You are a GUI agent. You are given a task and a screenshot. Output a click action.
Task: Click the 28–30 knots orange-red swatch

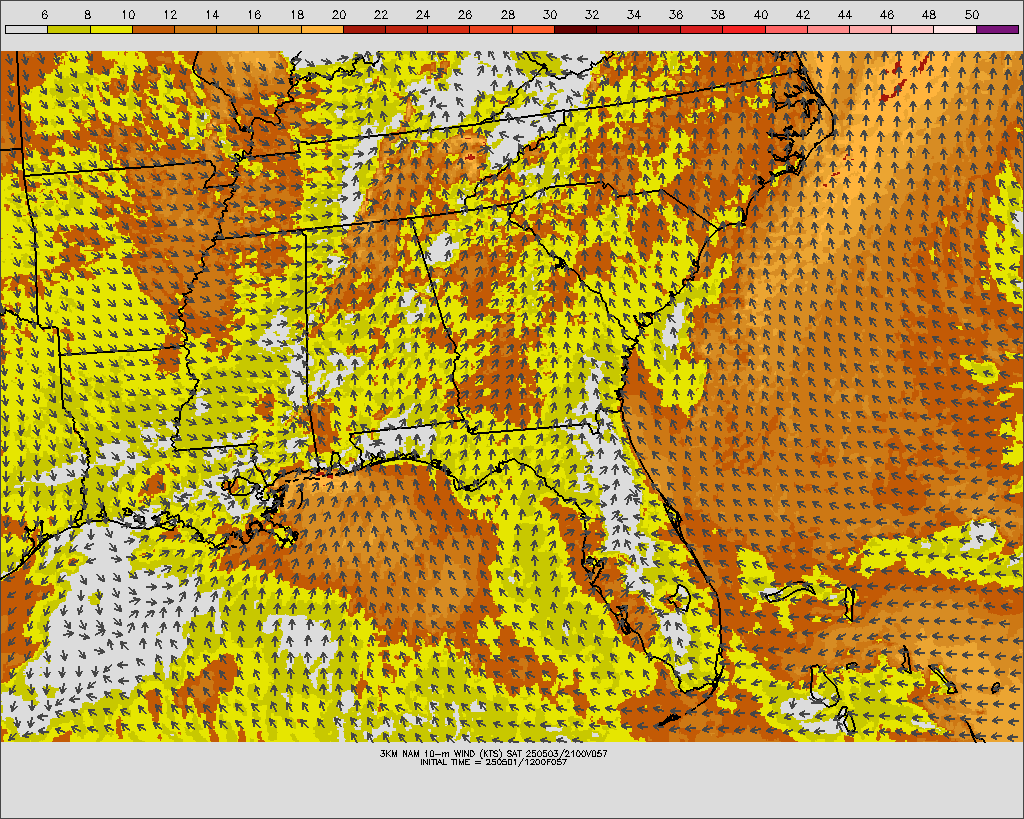533,29
